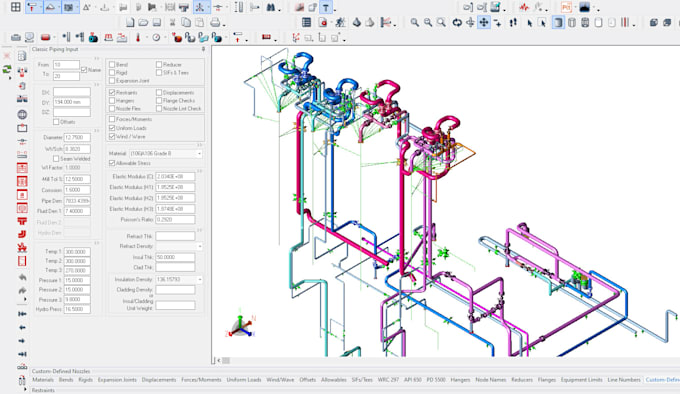Click the third magnifier zoom icon

point(441,23)
